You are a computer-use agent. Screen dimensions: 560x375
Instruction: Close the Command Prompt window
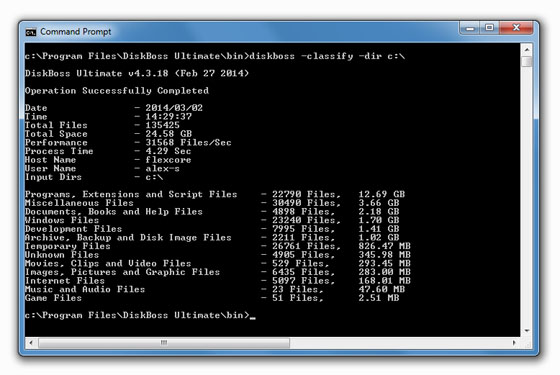[x=516, y=28]
